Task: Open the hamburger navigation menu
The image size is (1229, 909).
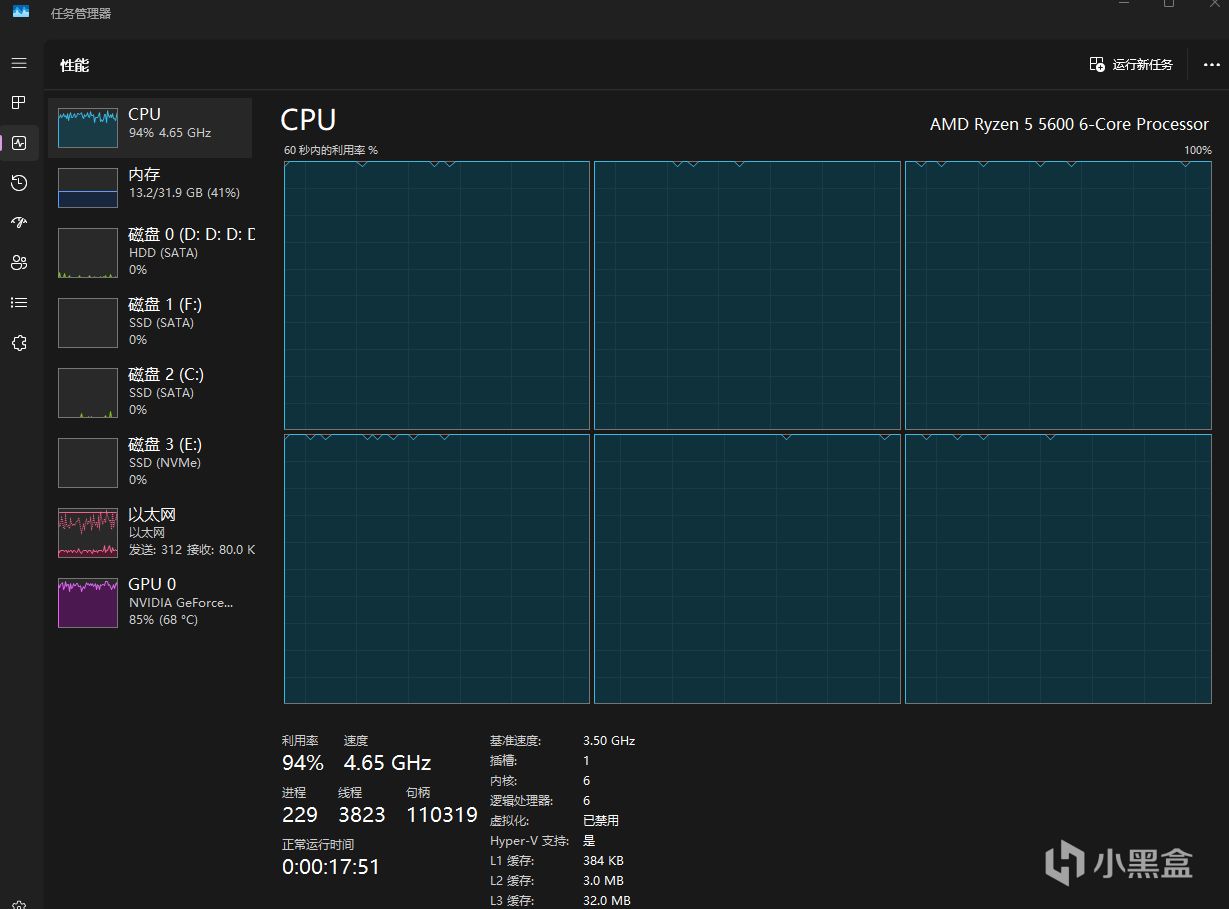Action: click(19, 63)
